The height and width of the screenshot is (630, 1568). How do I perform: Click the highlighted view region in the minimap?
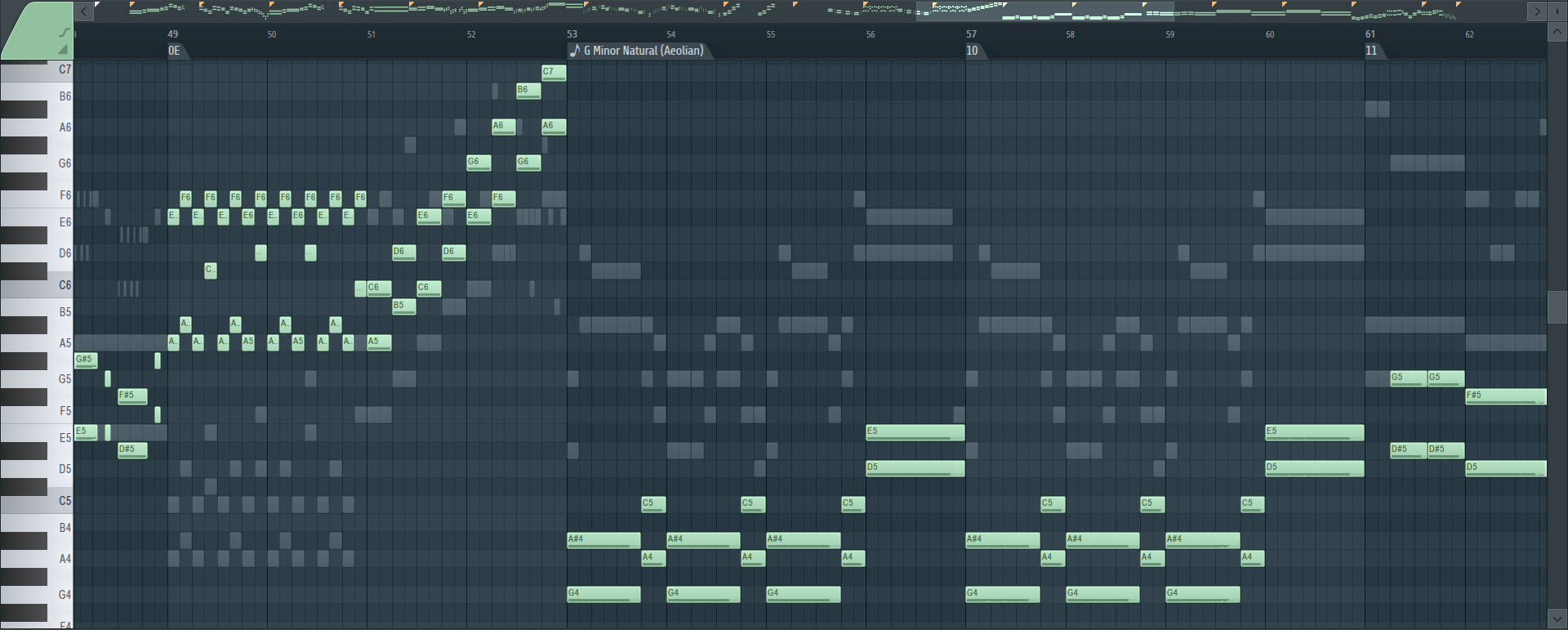point(1044,11)
